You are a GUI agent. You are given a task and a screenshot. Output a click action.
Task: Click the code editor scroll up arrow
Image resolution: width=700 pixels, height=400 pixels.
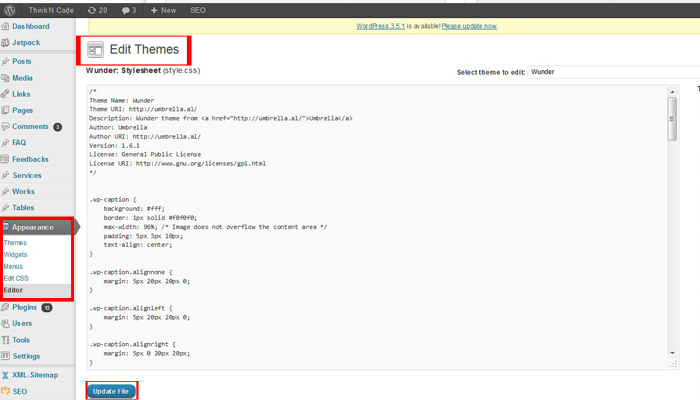click(x=672, y=92)
